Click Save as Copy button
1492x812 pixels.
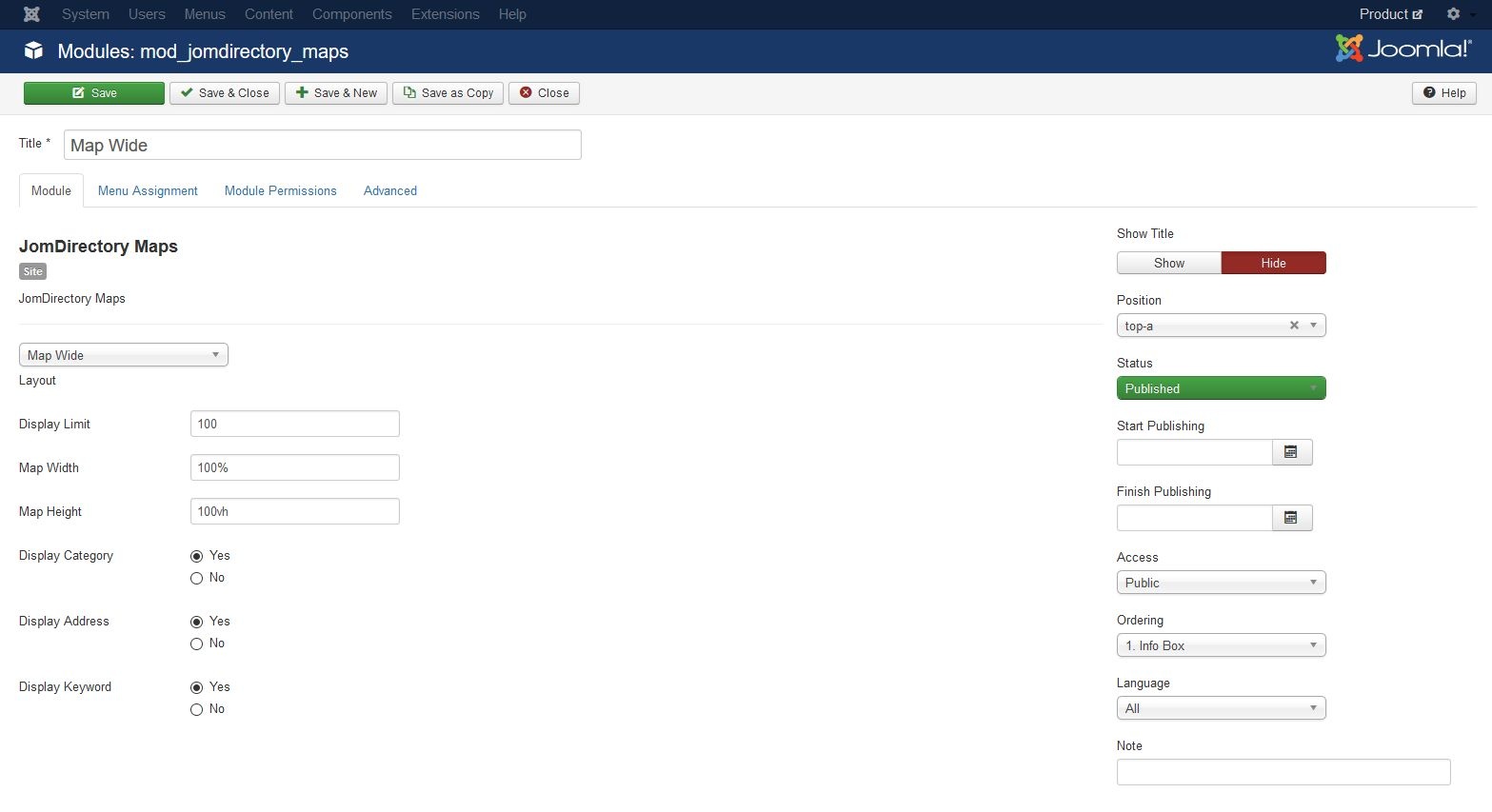(x=448, y=93)
